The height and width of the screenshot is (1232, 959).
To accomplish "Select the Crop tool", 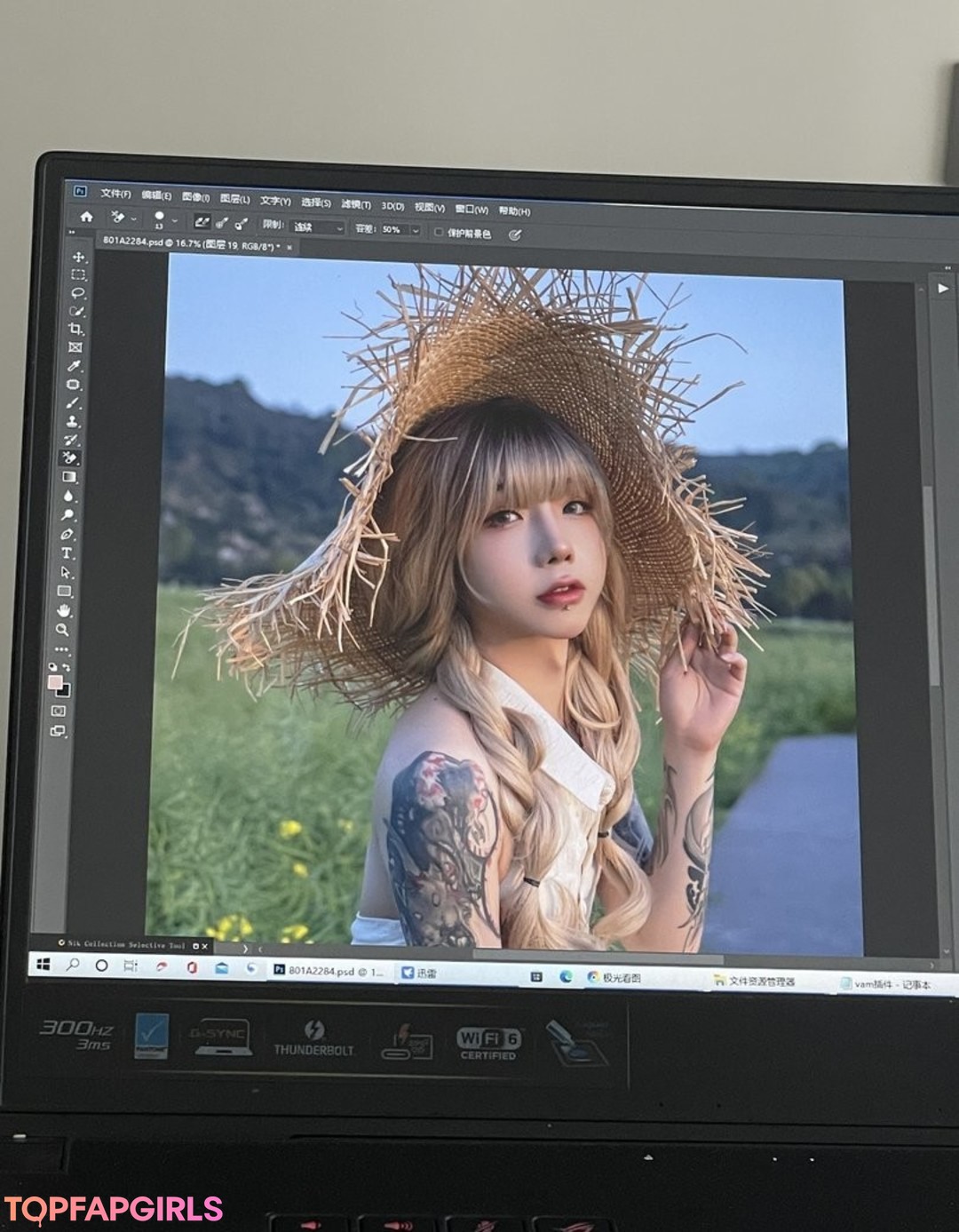I will click(x=76, y=329).
